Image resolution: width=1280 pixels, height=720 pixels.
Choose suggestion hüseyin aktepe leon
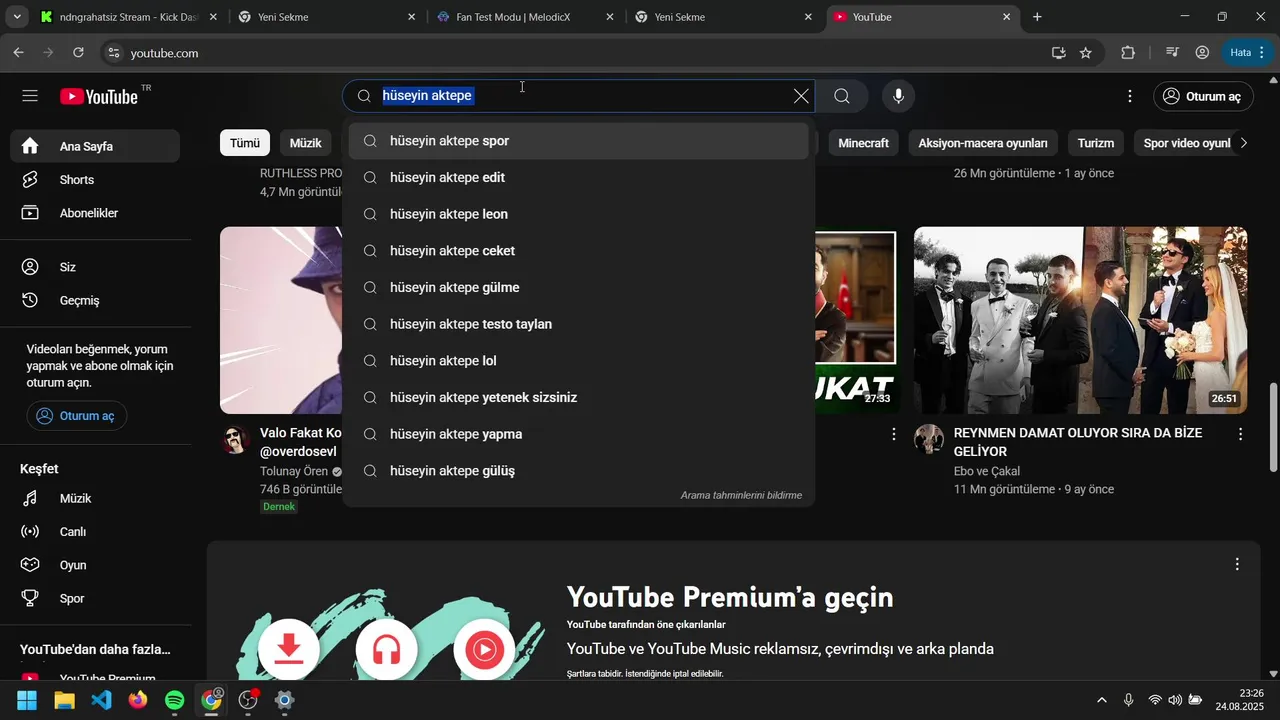point(578,214)
